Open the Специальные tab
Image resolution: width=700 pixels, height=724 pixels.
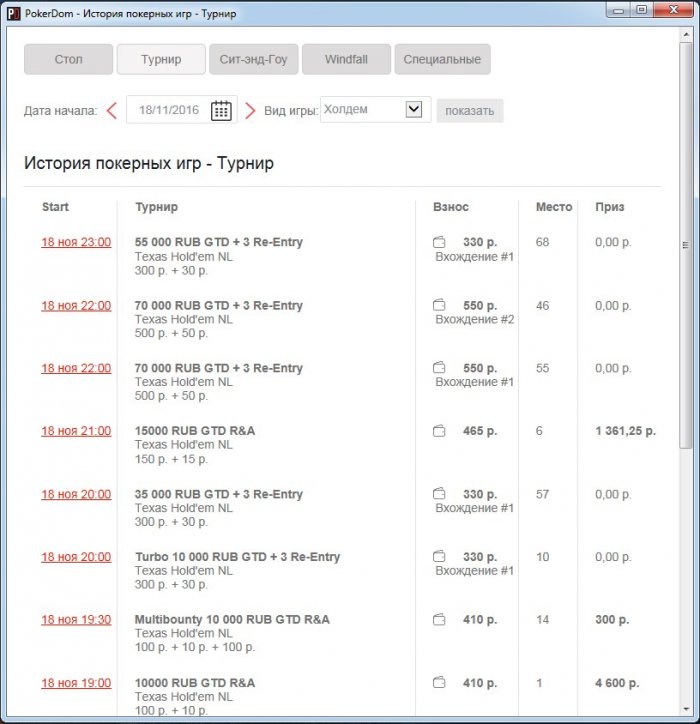pos(442,59)
